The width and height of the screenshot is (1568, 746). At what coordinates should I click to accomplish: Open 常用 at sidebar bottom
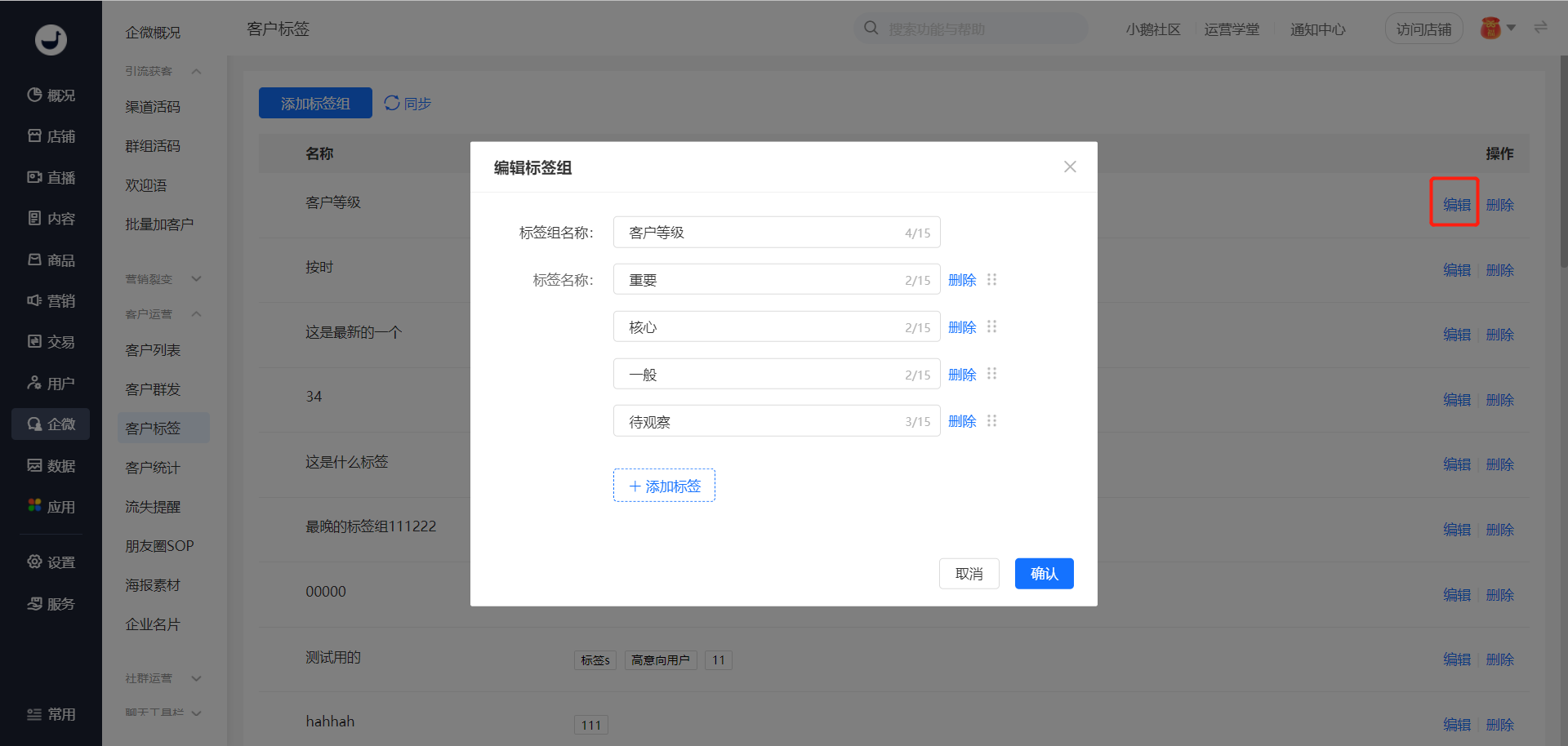[51, 714]
